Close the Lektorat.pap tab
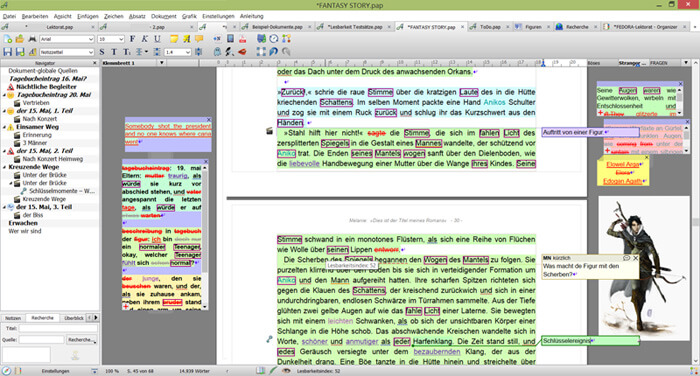700x376 pixels. pyautogui.click(x=93, y=27)
